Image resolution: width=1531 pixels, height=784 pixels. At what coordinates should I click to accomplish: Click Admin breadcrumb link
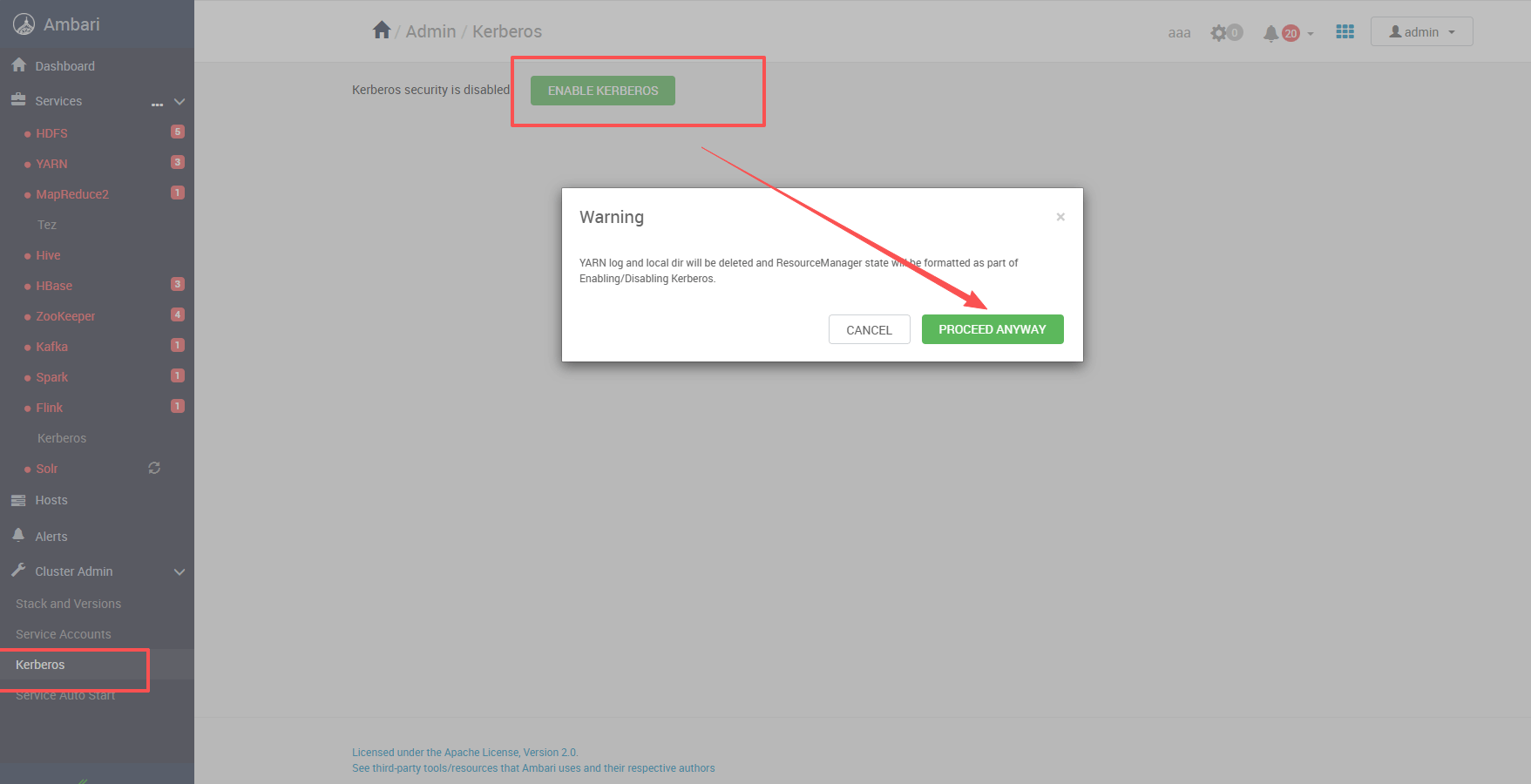(x=430, y=31)
